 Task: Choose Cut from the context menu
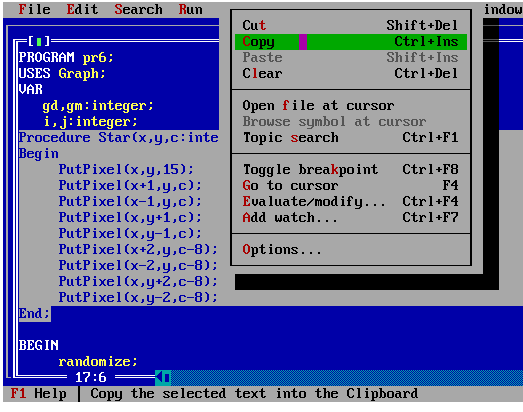point(350,25)
